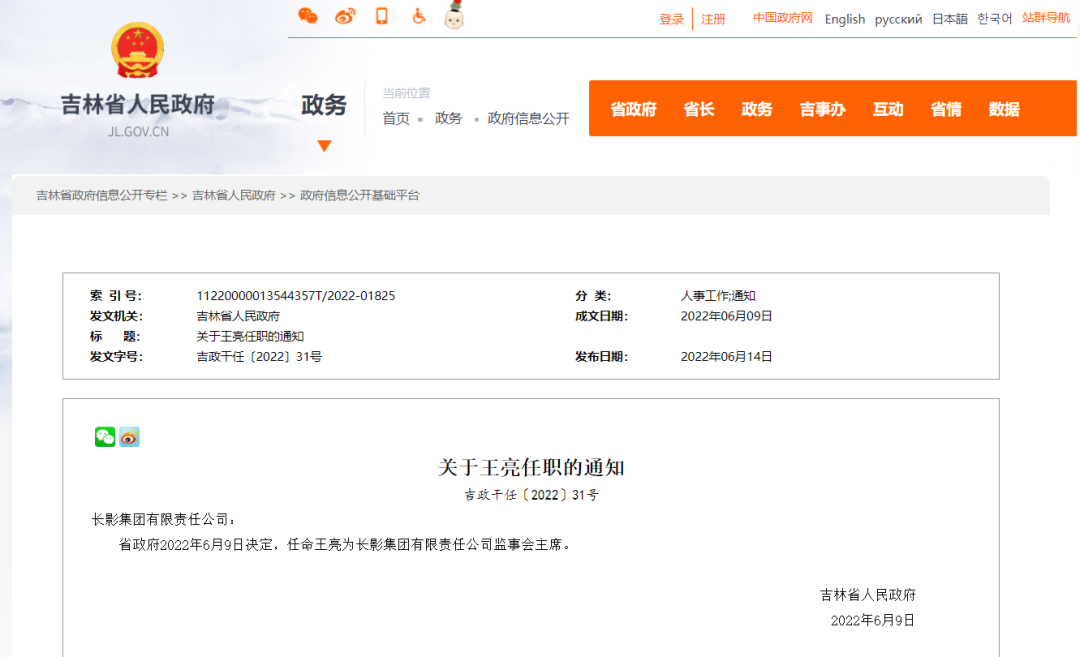
Task: Go to 政府信息公开 in location path
Action: (528, 118)
